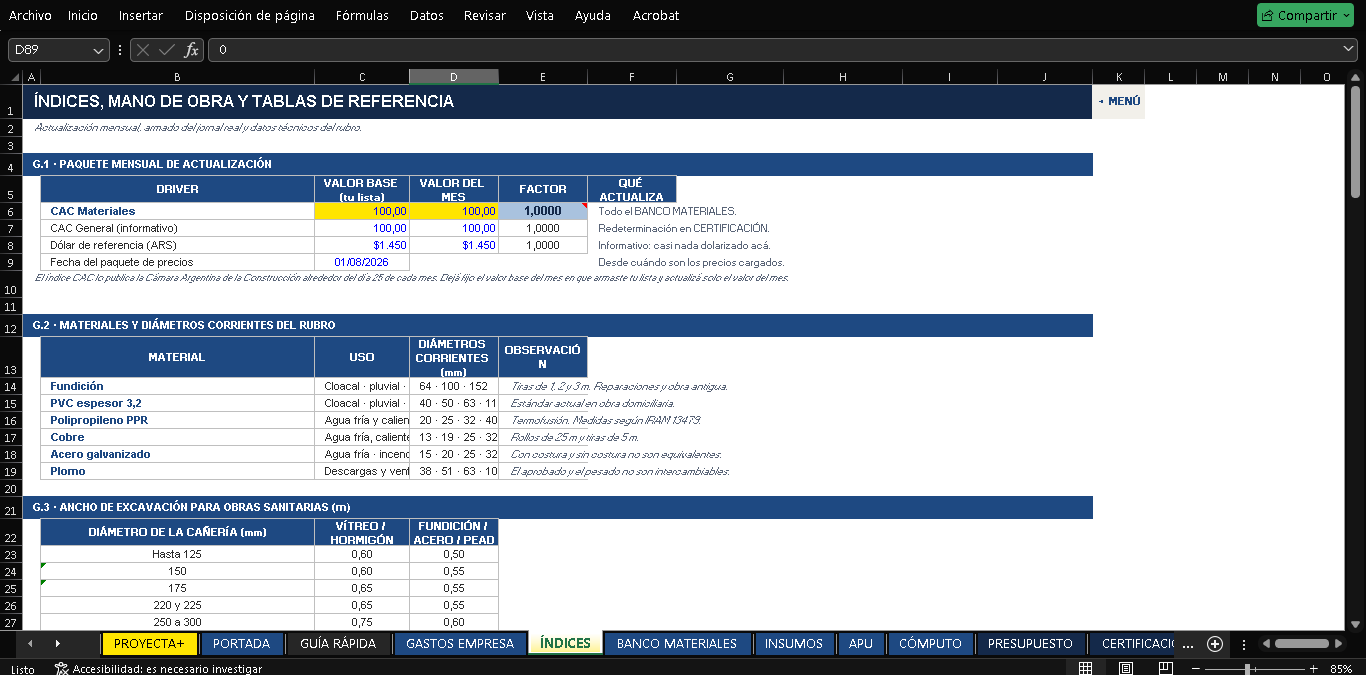Image resolution: width=1366 pixels, height=675 pixels.
Task: Open the Insertar ribbon tab
Action: [141, 15]
